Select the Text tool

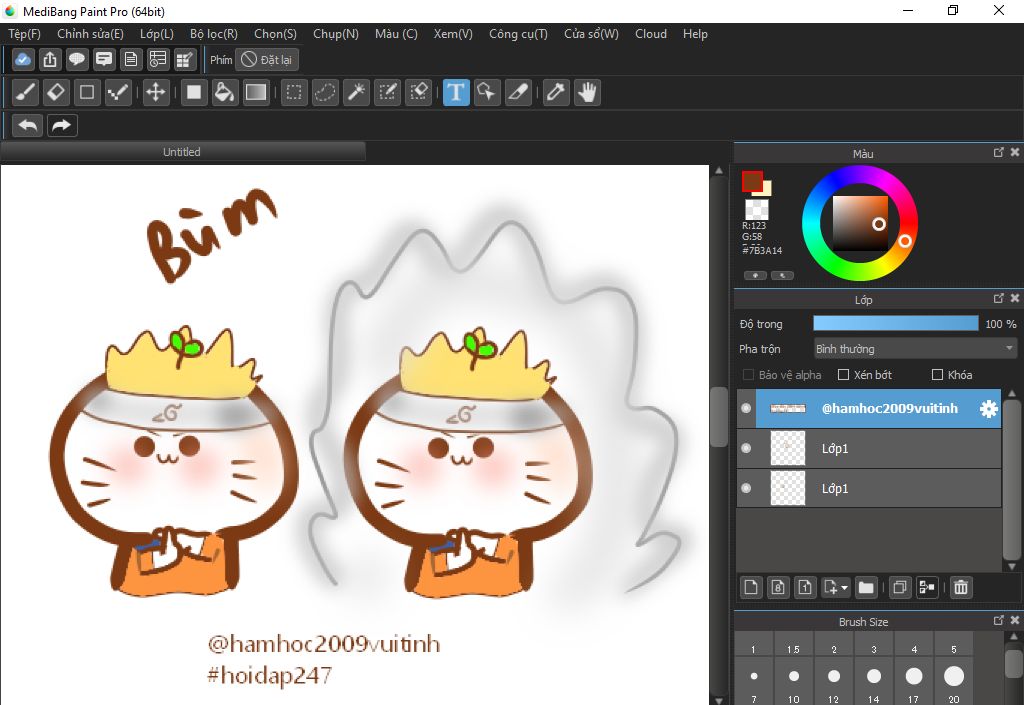(456, 92)
